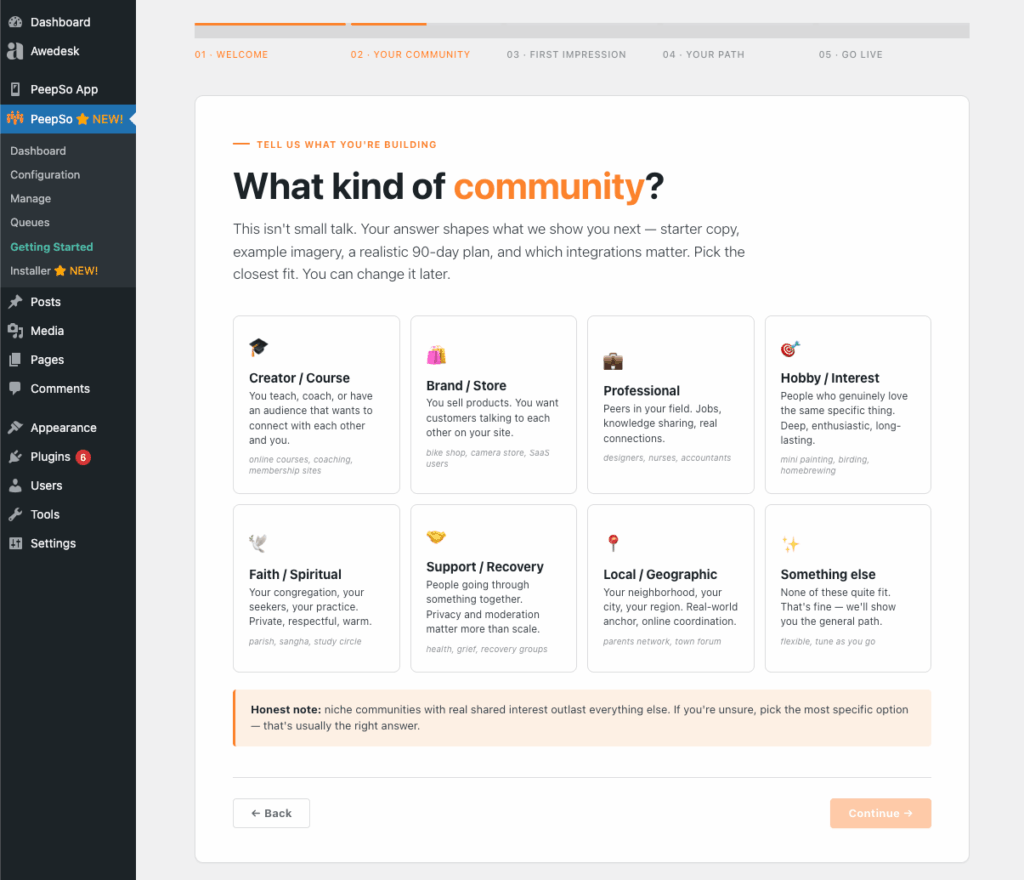Click the map pin icon on Local / Geographic
The image size is (1024, 880).
[x=613, y=543]
